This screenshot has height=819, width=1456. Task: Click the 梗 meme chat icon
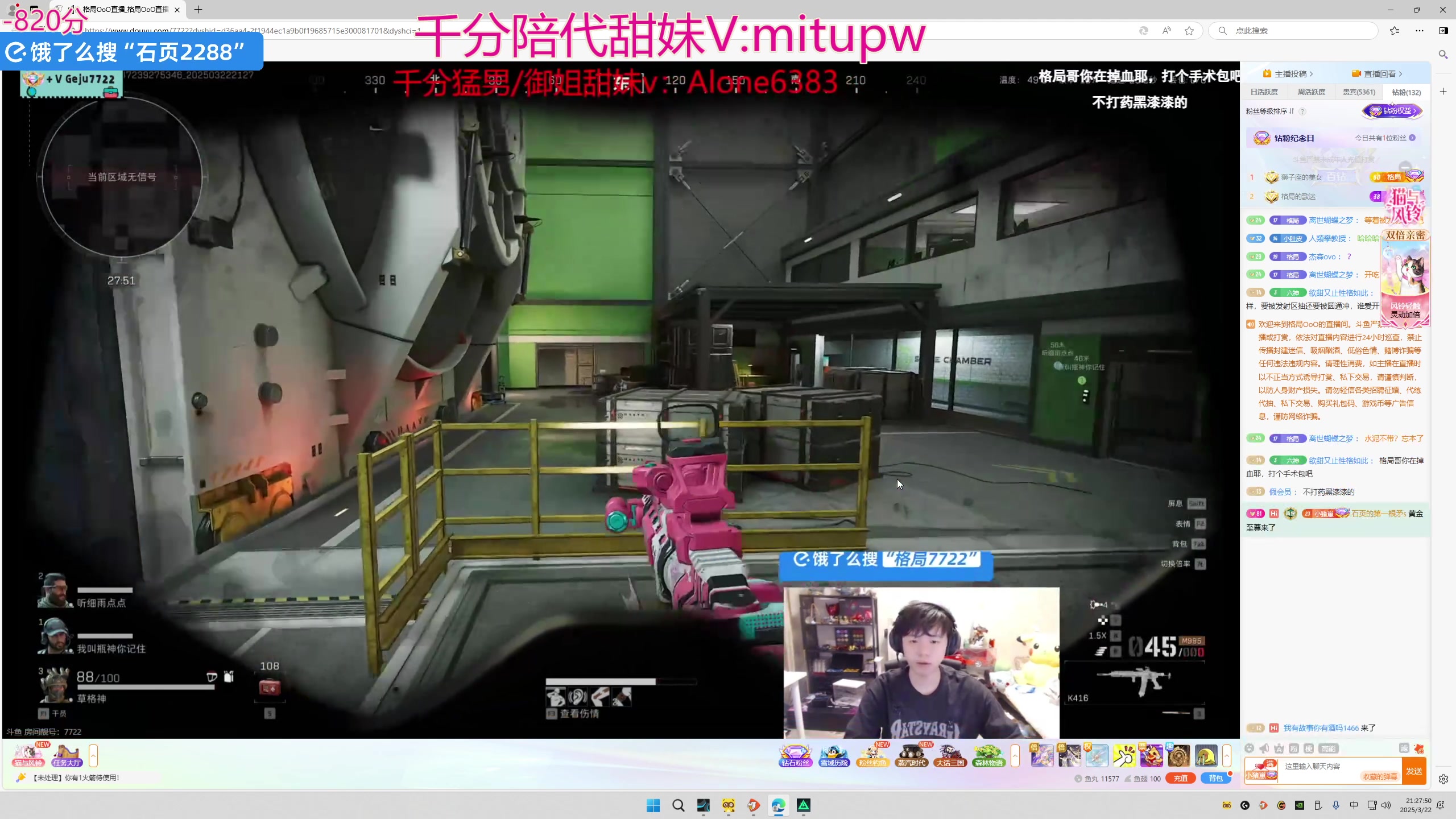pyautogui.click(x=1309, y=748)
